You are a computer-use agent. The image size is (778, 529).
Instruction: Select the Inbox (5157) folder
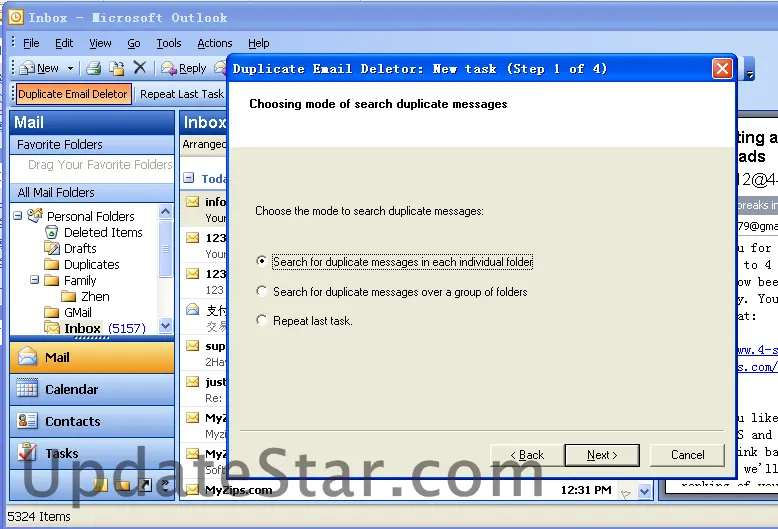pyautogui.click(x=104, y=328)
